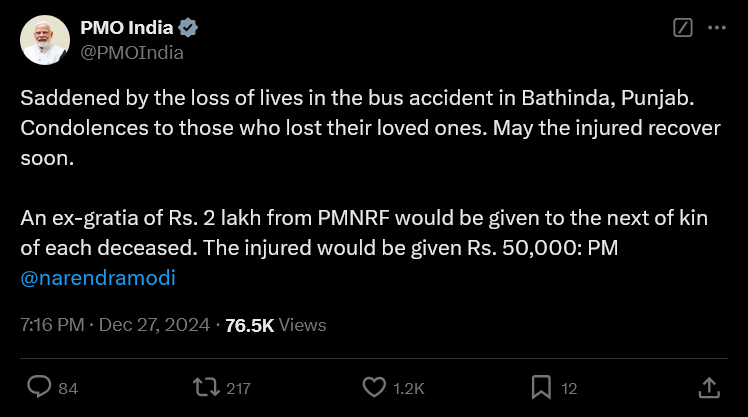Click the 217 reposts count
The image size is (748, 417).
click(238, 388)
